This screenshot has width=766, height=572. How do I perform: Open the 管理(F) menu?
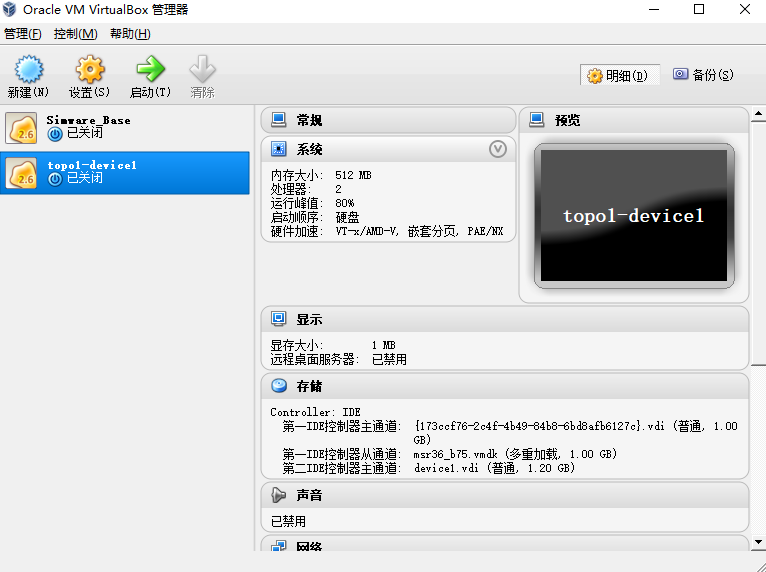(23, 34)
